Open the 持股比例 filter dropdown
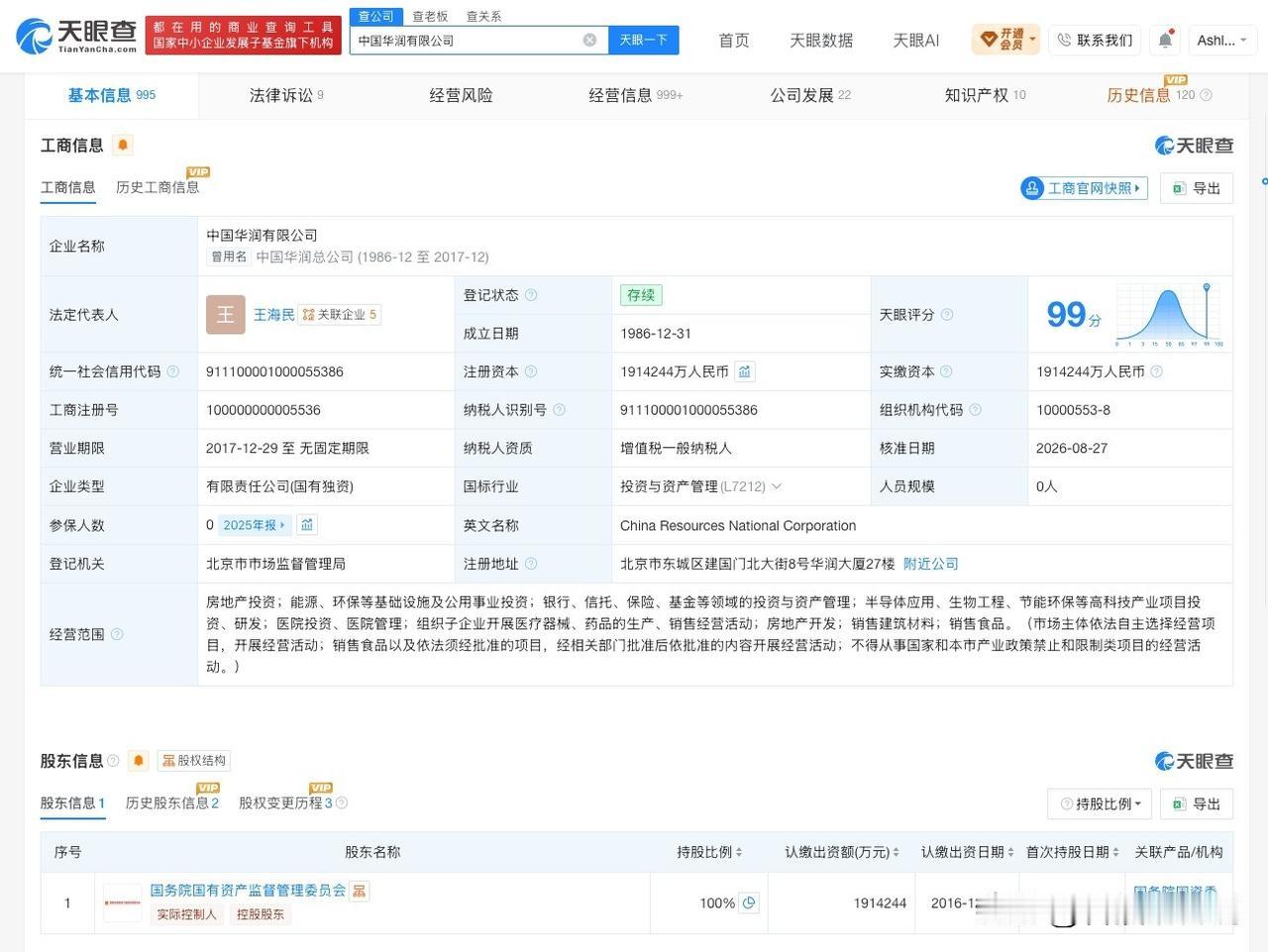Screen dimensions: 1268x952 pyautogui.click(x=1101, y=804)
